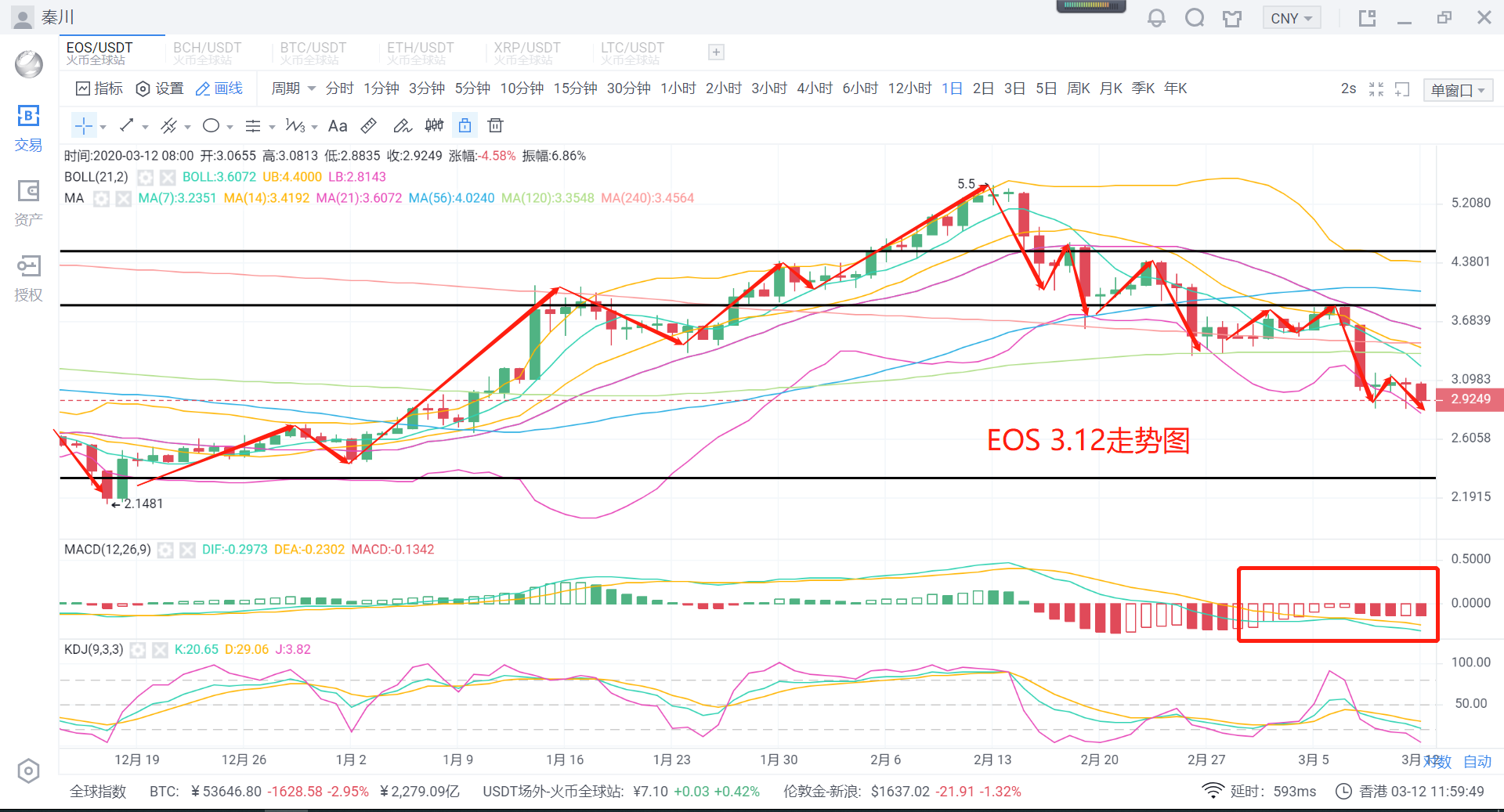Select the 4小时 timeframe
This screenshot has height=812, width=1504.
tap(815, 88)
